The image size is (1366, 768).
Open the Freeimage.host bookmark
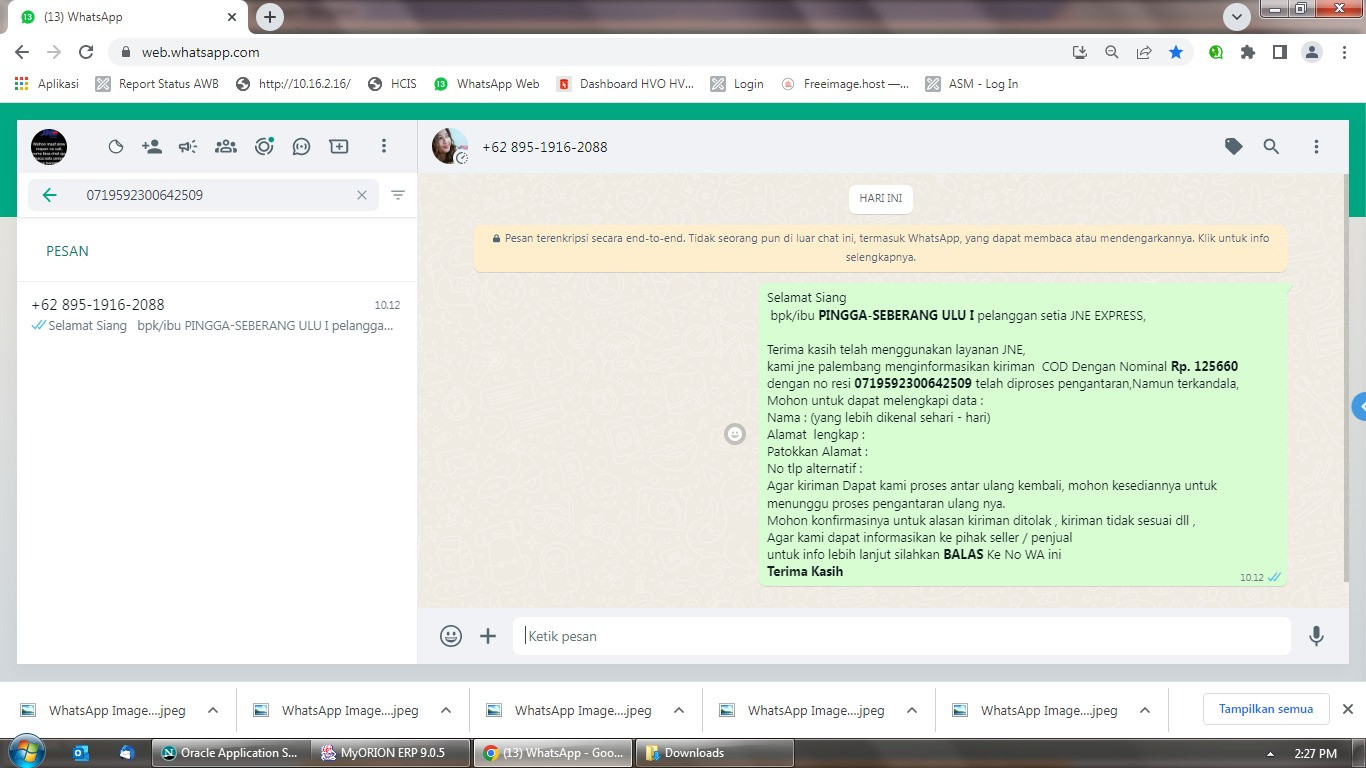(845, 84)
